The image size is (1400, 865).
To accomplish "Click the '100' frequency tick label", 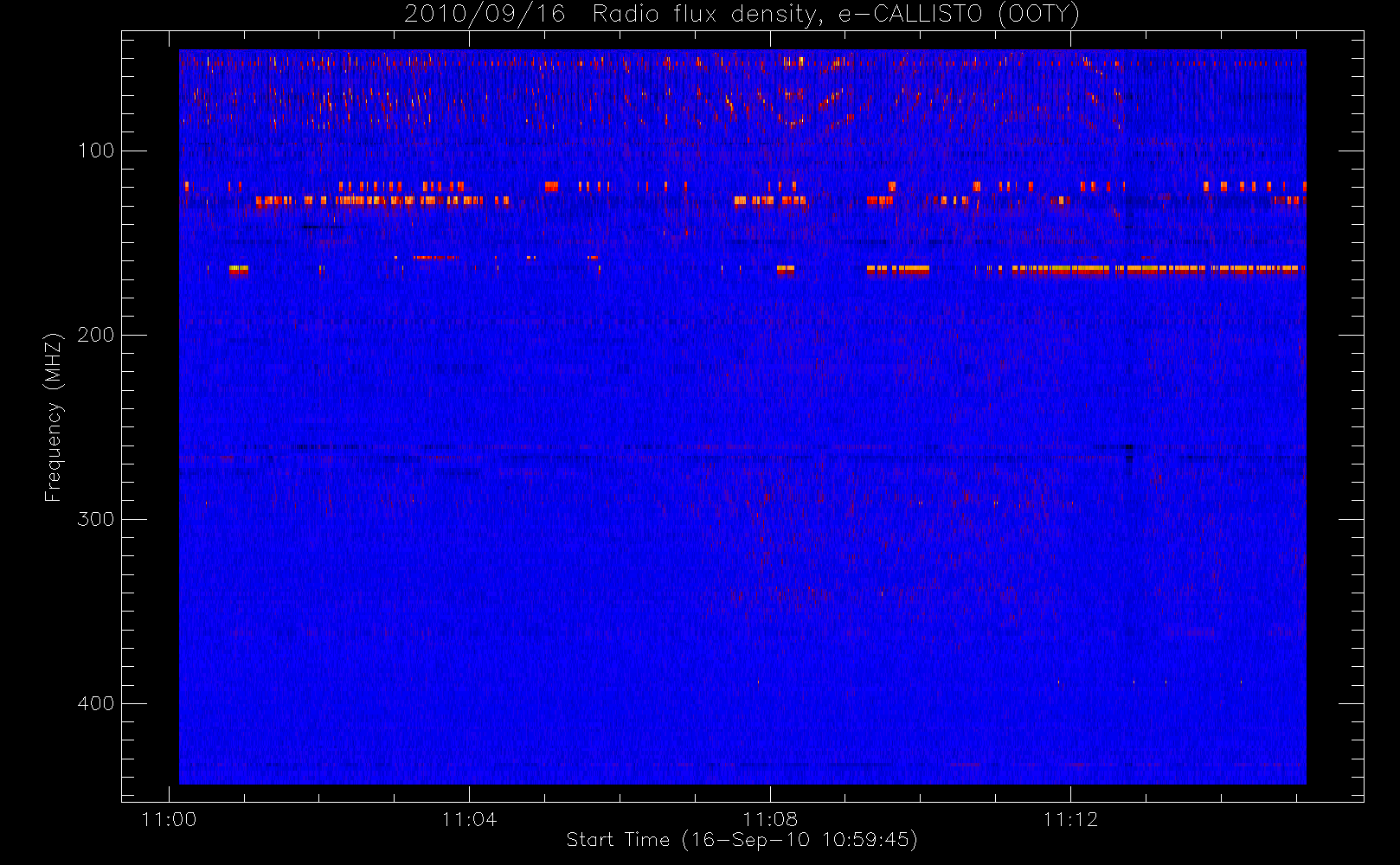I will (95, 151).
